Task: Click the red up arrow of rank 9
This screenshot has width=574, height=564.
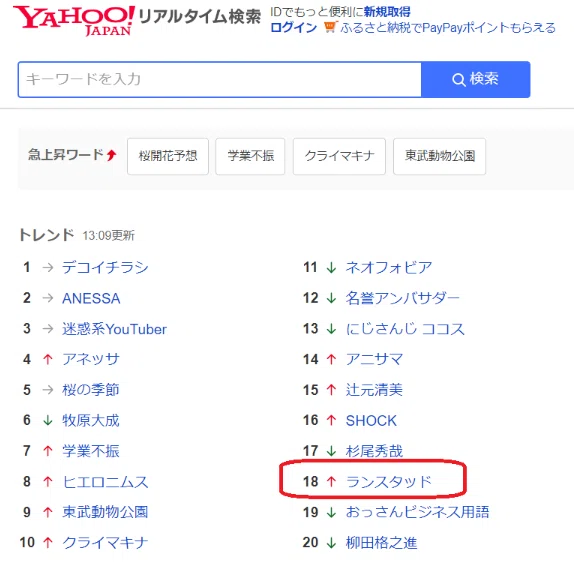Action: (x=48, y=512)
